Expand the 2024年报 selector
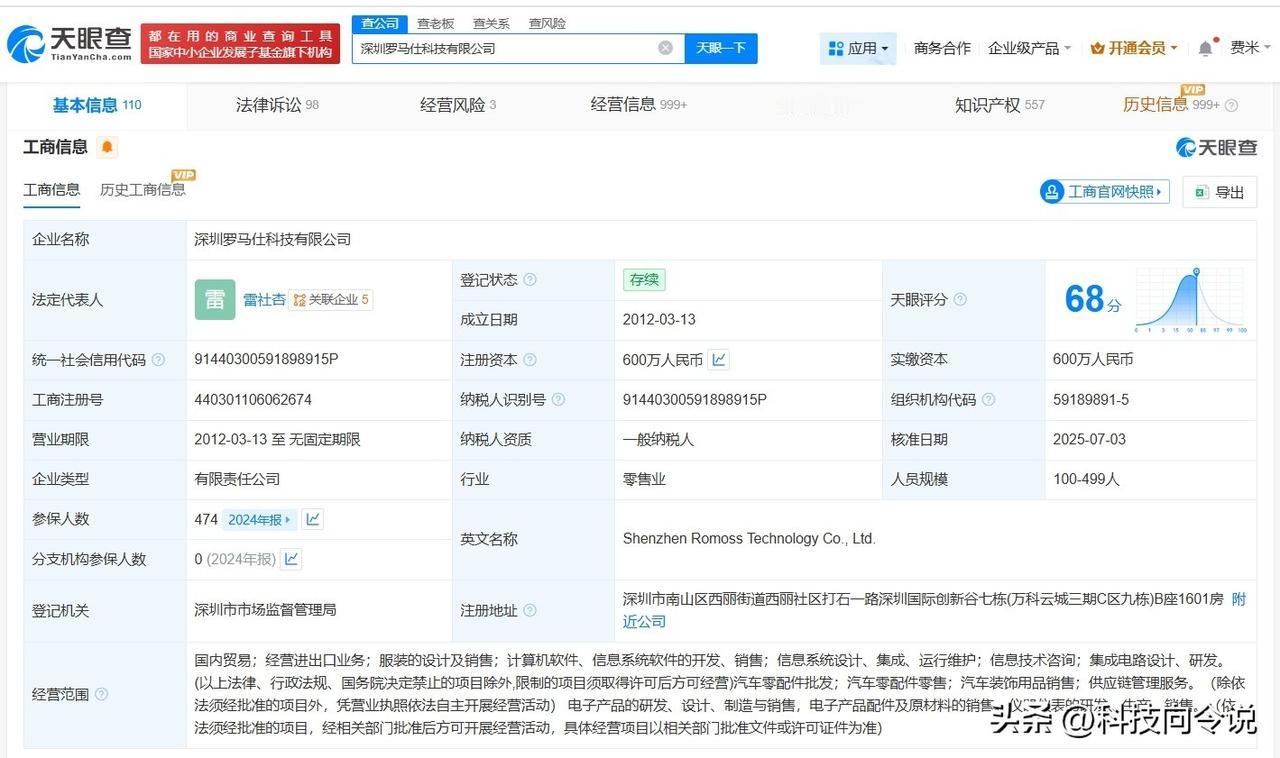The width and height of the screenshot is (1280, 758). 259,519
